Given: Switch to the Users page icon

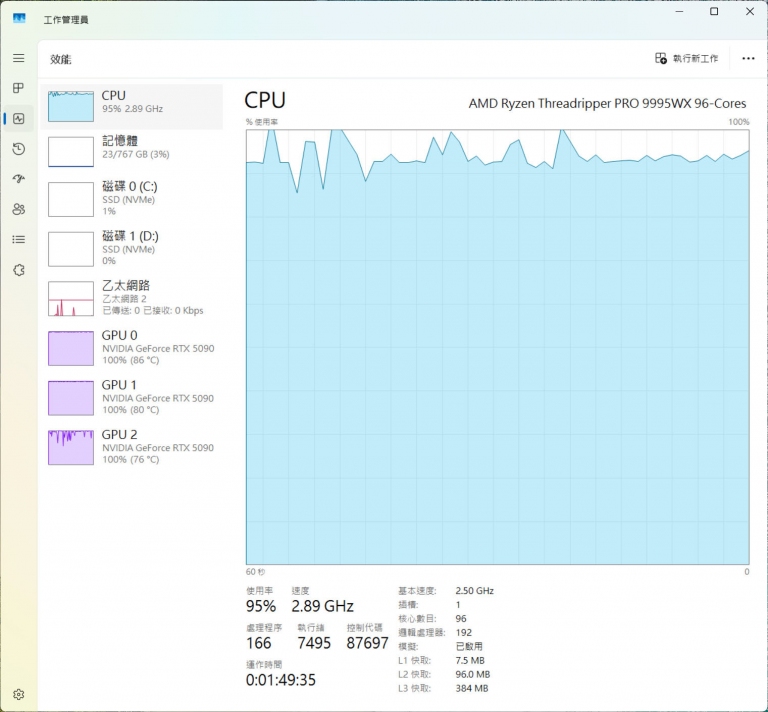Looking at the screenshot, I should click(18, 209).
